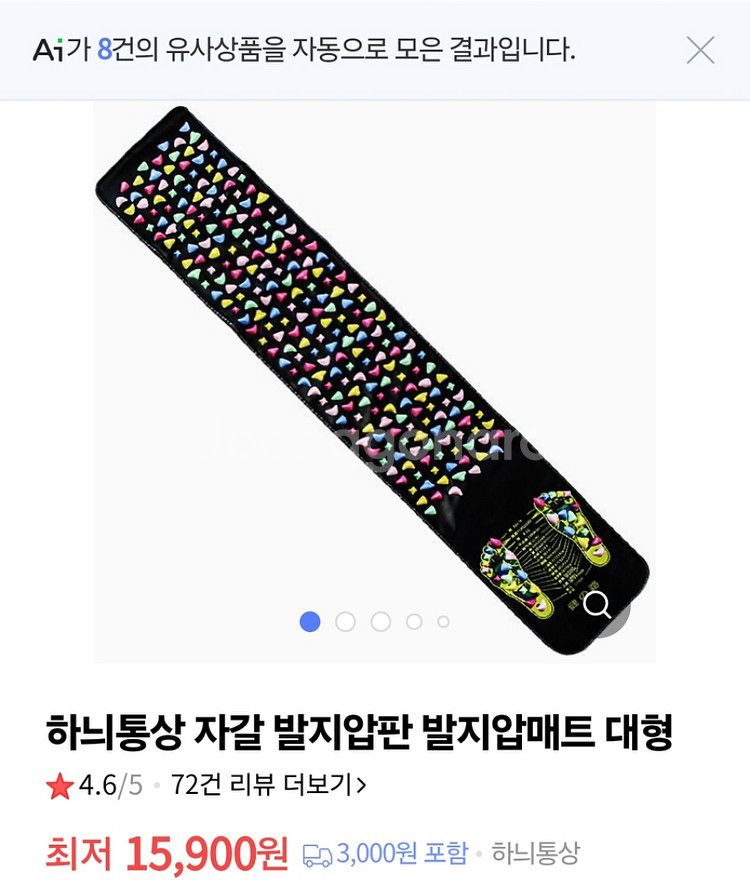Tap the delivery truck icon
This screenshot has height=887, width=750.
pos(317,855)
